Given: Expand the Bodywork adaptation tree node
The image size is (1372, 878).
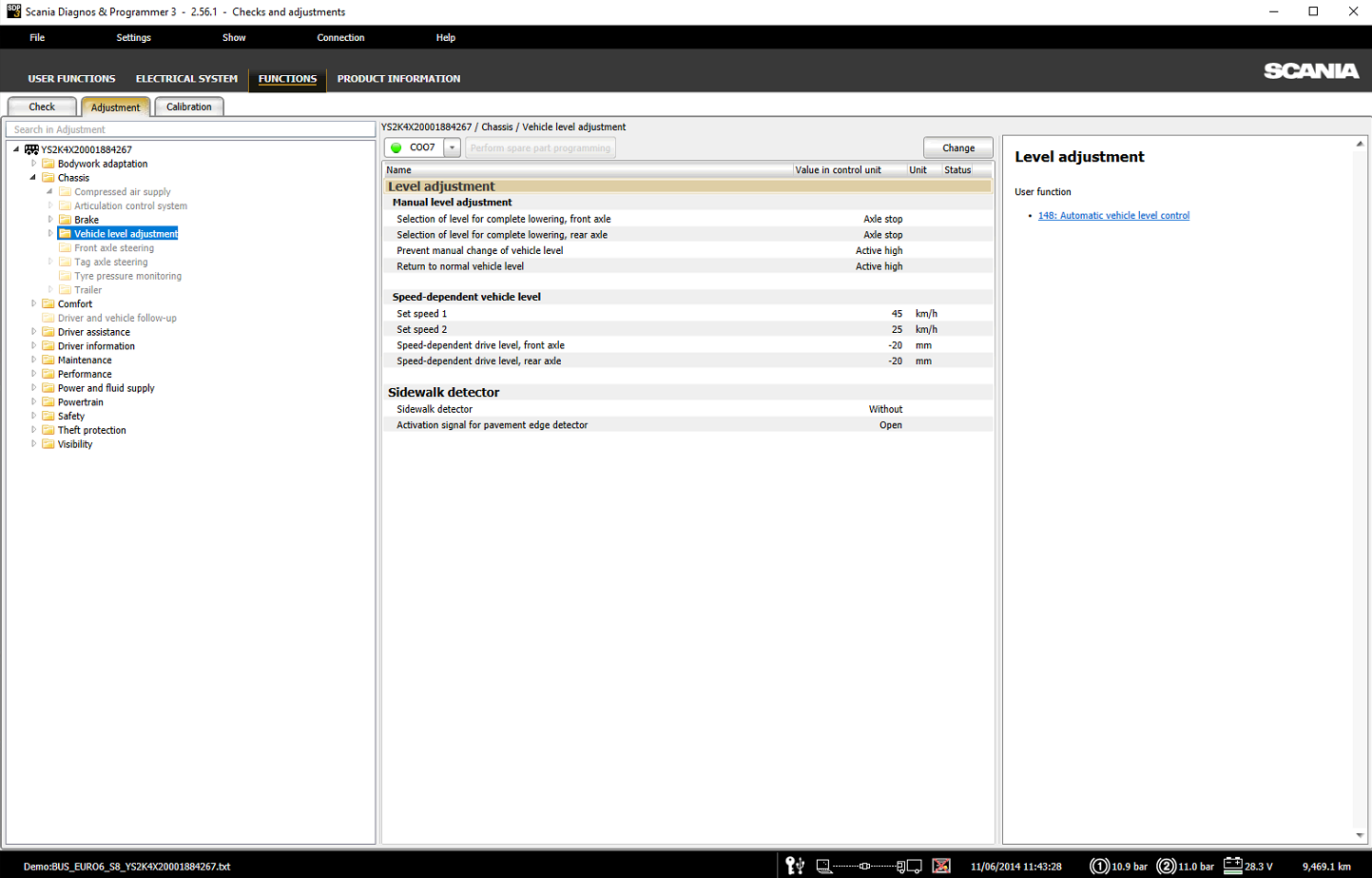Looking at the screenshot, I should pyautogui.click(x=33, y=164).
